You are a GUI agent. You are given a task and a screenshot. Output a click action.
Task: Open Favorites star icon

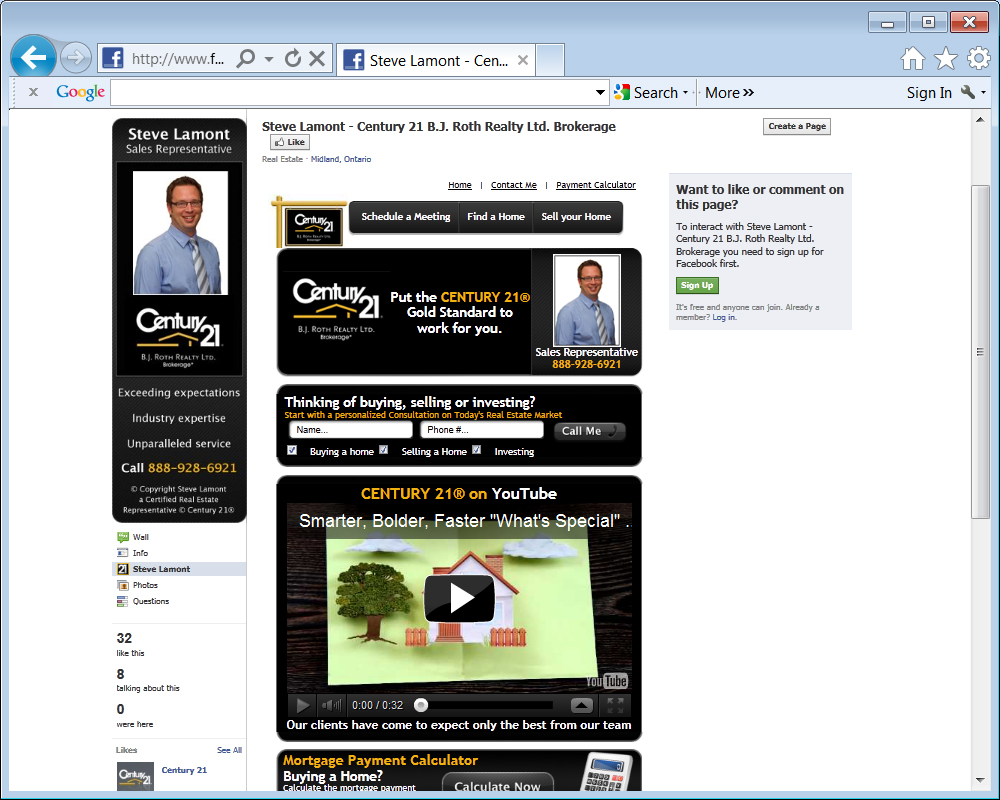coord(946,59)
